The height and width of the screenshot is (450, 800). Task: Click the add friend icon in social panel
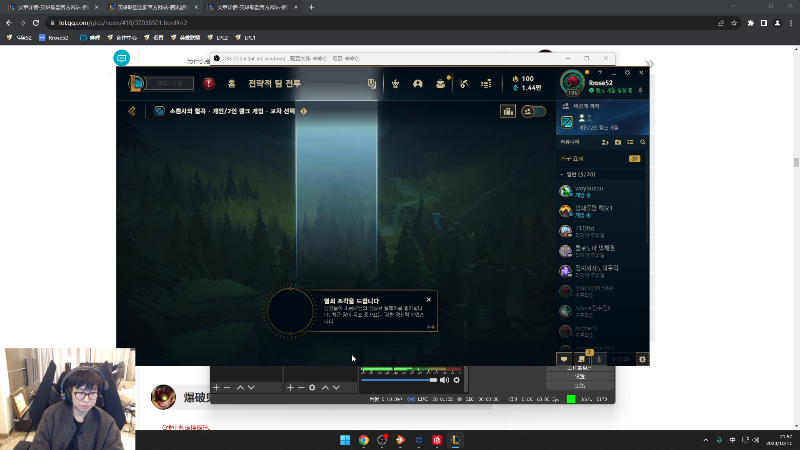[x=605, y=142]
